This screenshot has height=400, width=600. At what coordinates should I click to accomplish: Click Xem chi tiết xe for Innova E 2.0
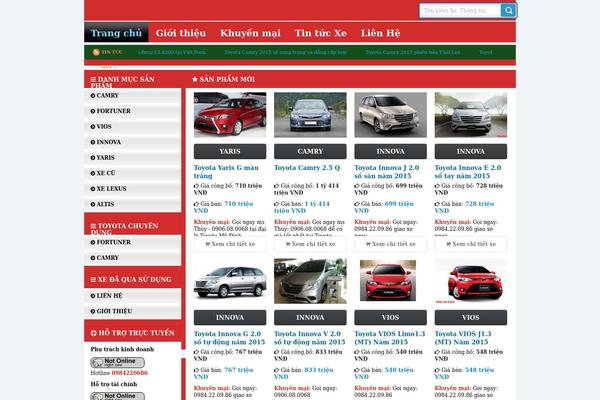[471, 244]
